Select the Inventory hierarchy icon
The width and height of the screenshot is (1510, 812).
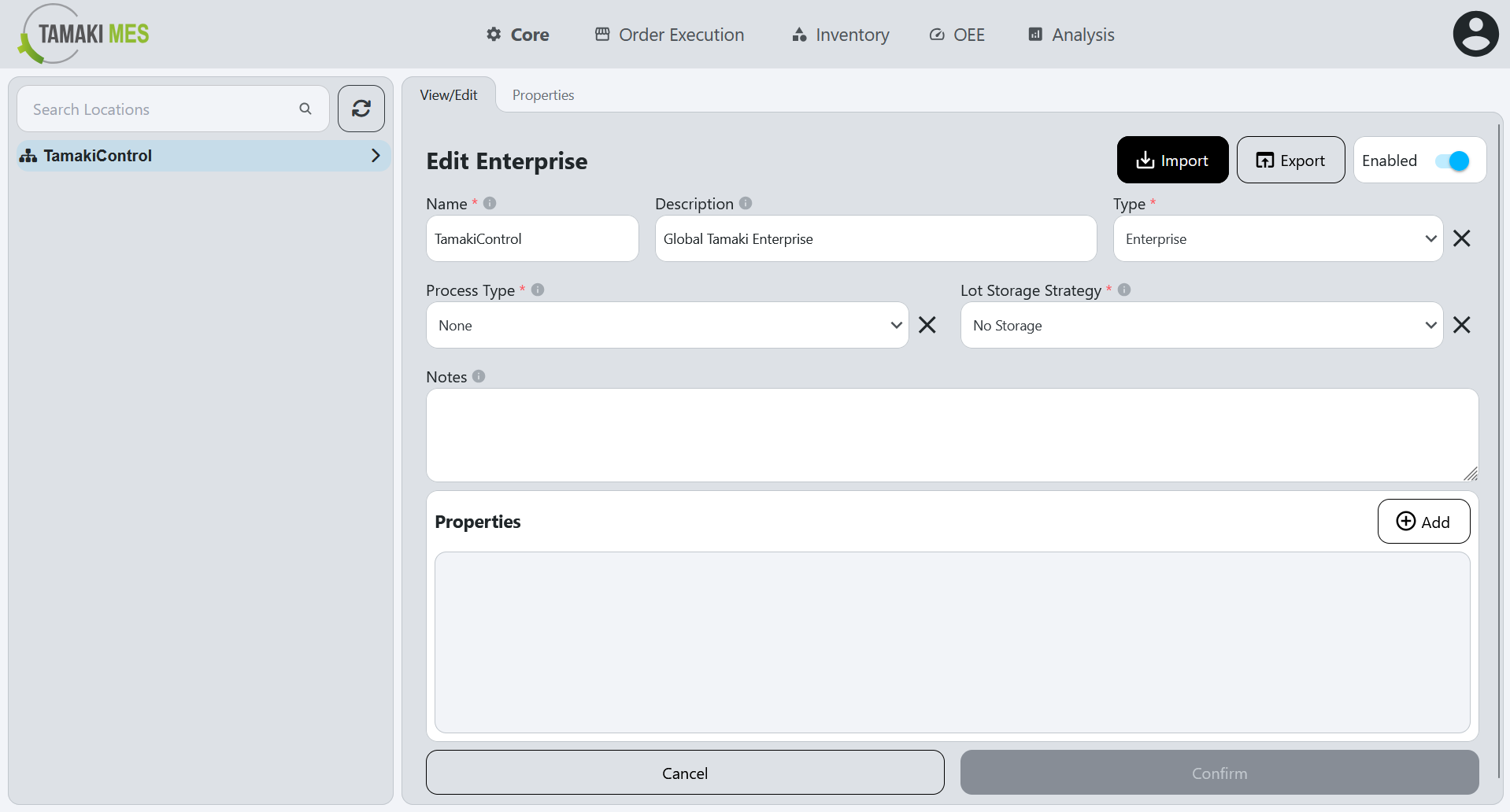(798, 34)
